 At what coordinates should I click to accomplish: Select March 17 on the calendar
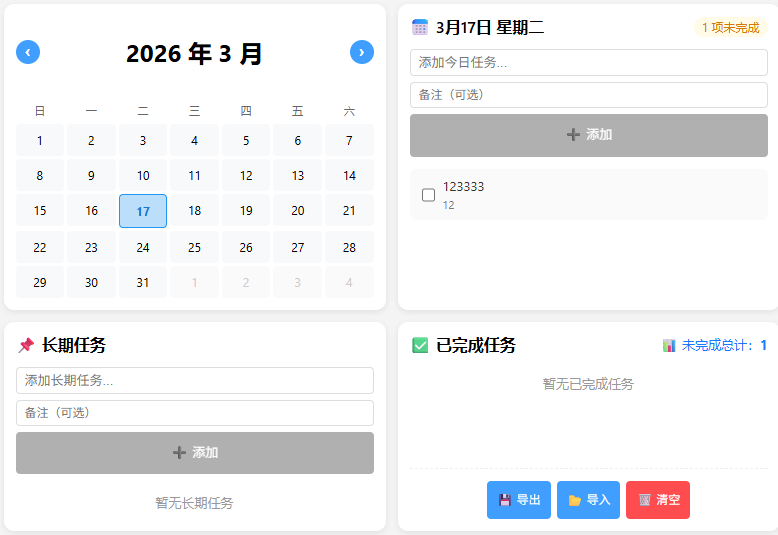click(x=143, y=211)
